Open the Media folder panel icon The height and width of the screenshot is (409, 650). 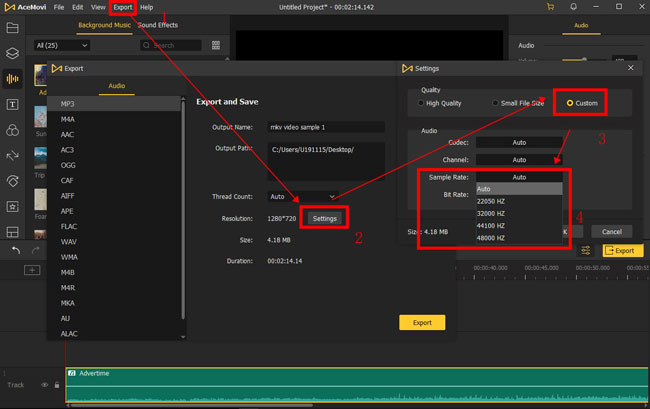(12, 28)
